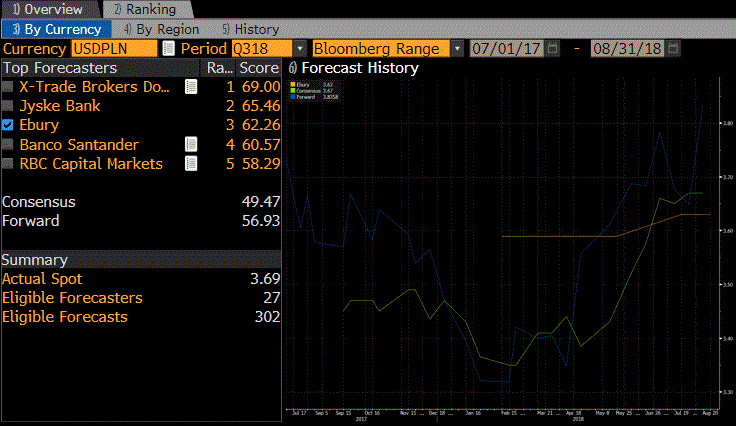Open the Banco Santander report document icon
736x426 pixels.
click(x=191, y=145)
